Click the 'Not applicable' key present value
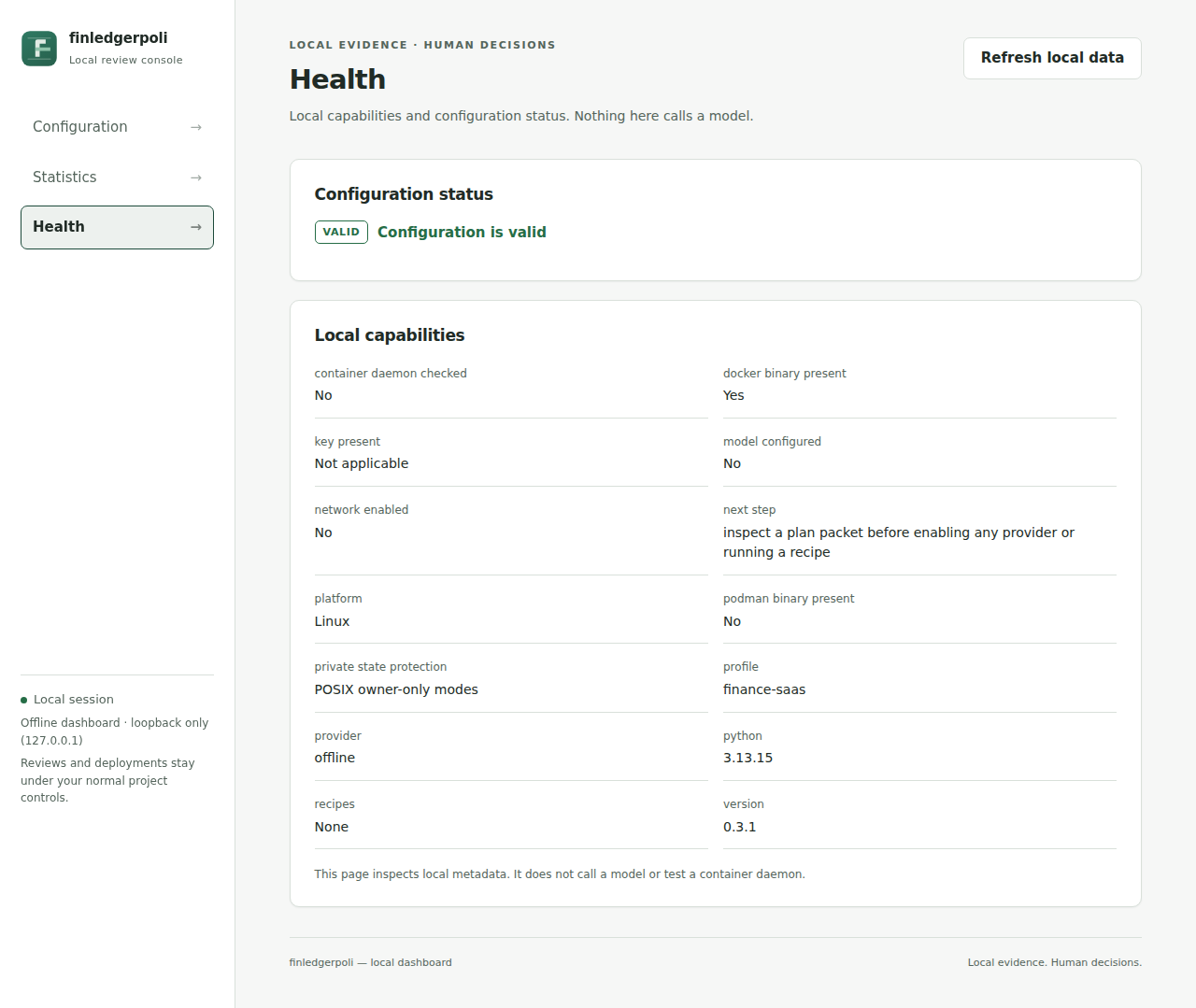Screen dimensions: 1196x1008 click(362, 463)
